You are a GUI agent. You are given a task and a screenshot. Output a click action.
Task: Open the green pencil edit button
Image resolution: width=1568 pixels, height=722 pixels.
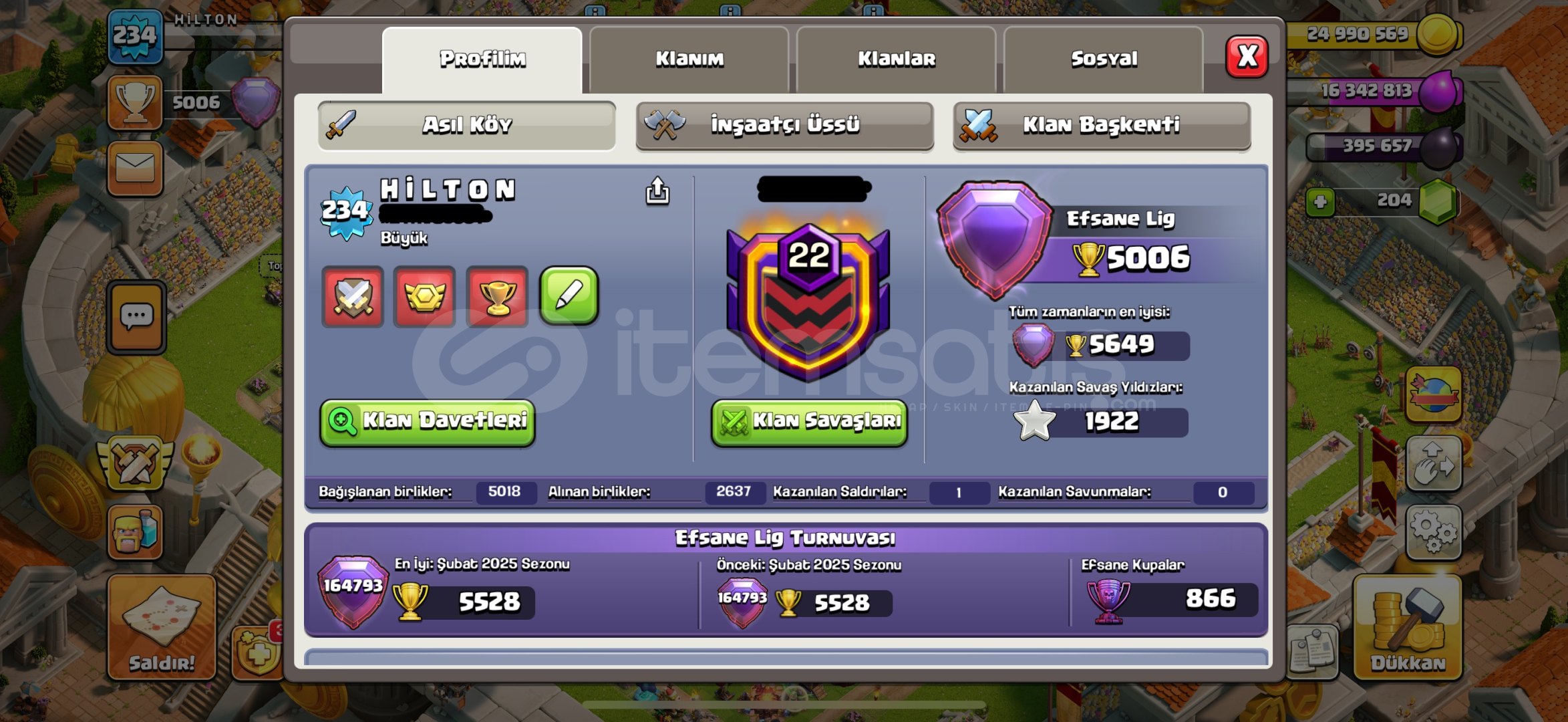click(569, 295)
